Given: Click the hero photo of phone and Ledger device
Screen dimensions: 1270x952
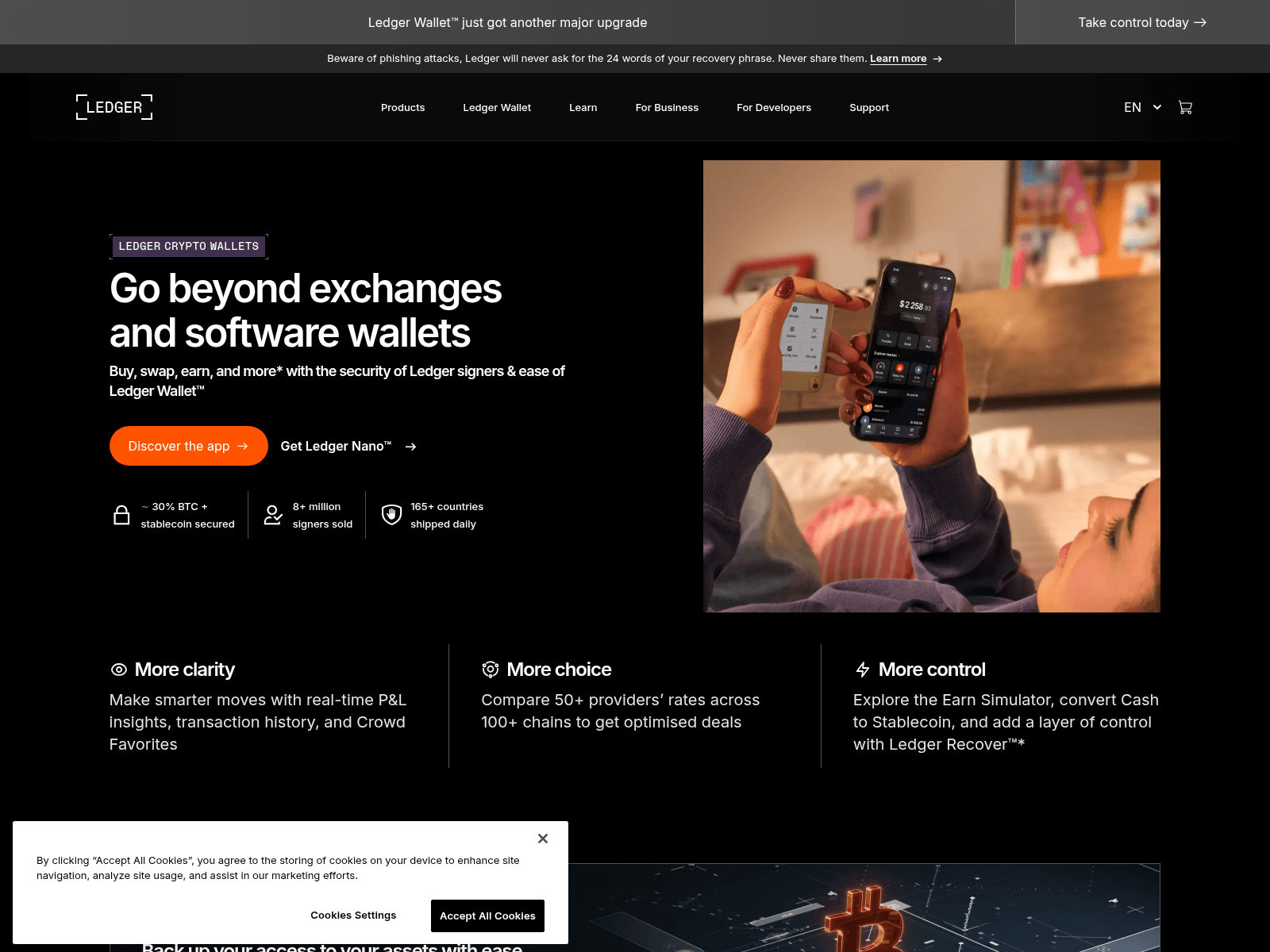Looking at the screenshot, I should (x=932, y=386).
